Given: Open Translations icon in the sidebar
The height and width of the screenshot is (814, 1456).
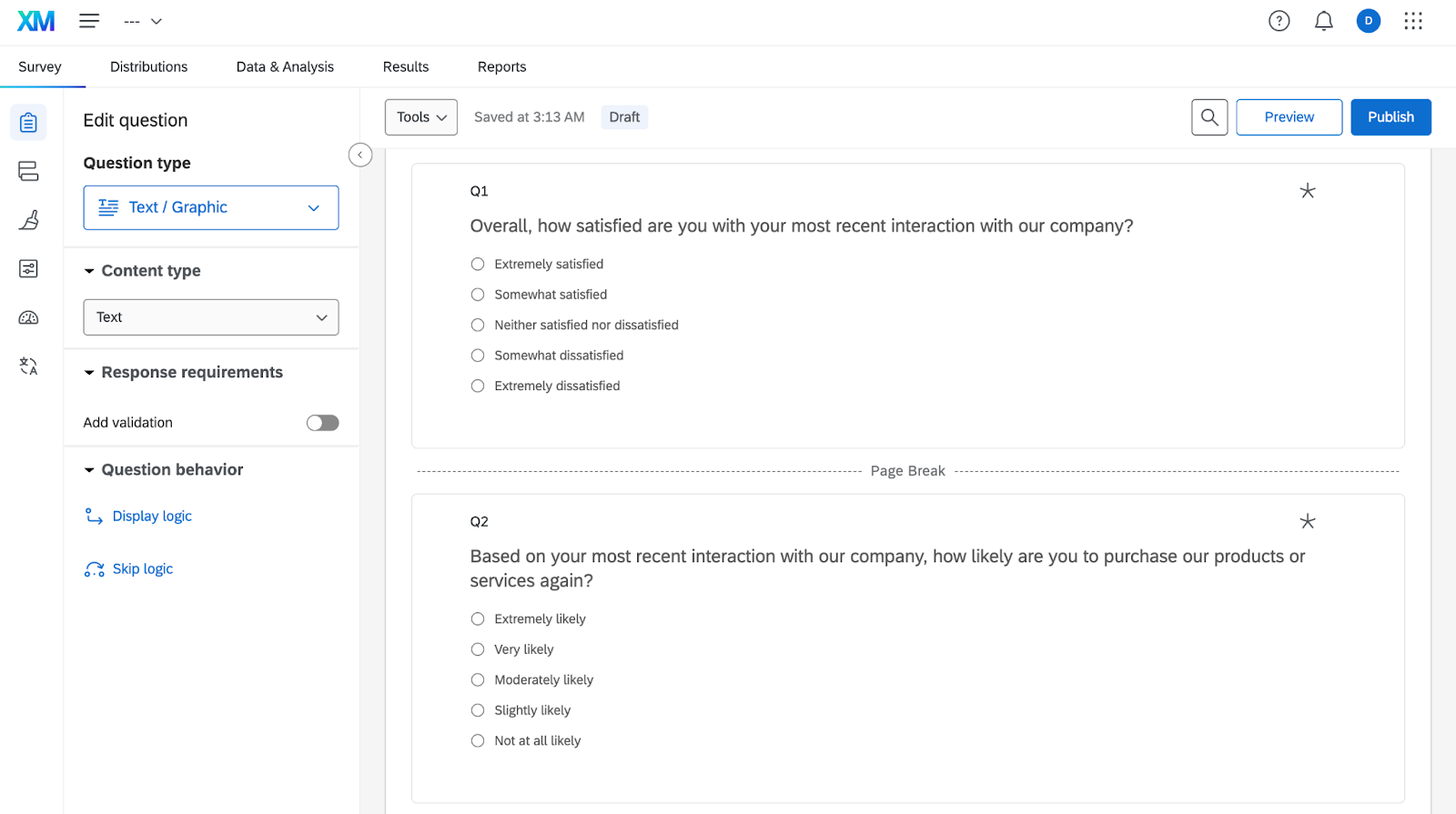Looking at the screenshot, I should point(28,367).
